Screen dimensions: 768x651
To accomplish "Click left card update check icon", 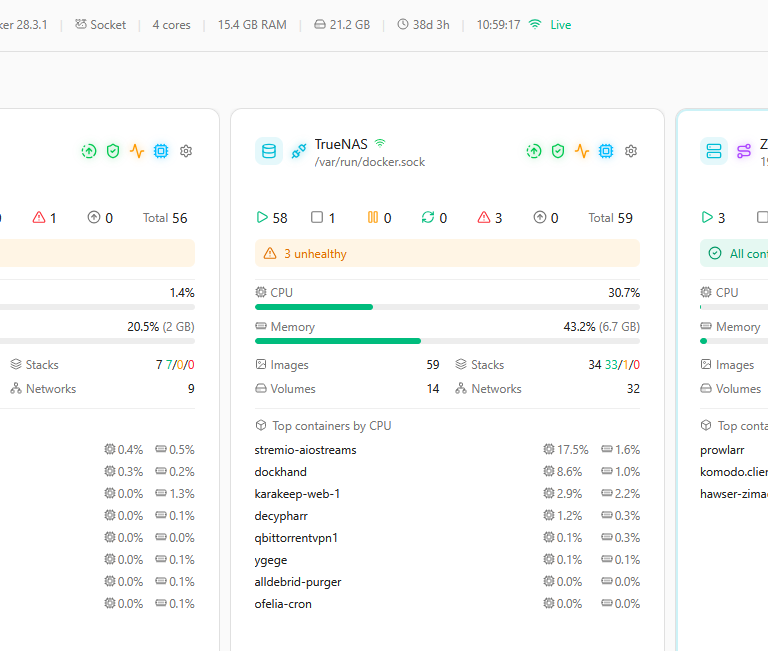I will tap(89, 151).
